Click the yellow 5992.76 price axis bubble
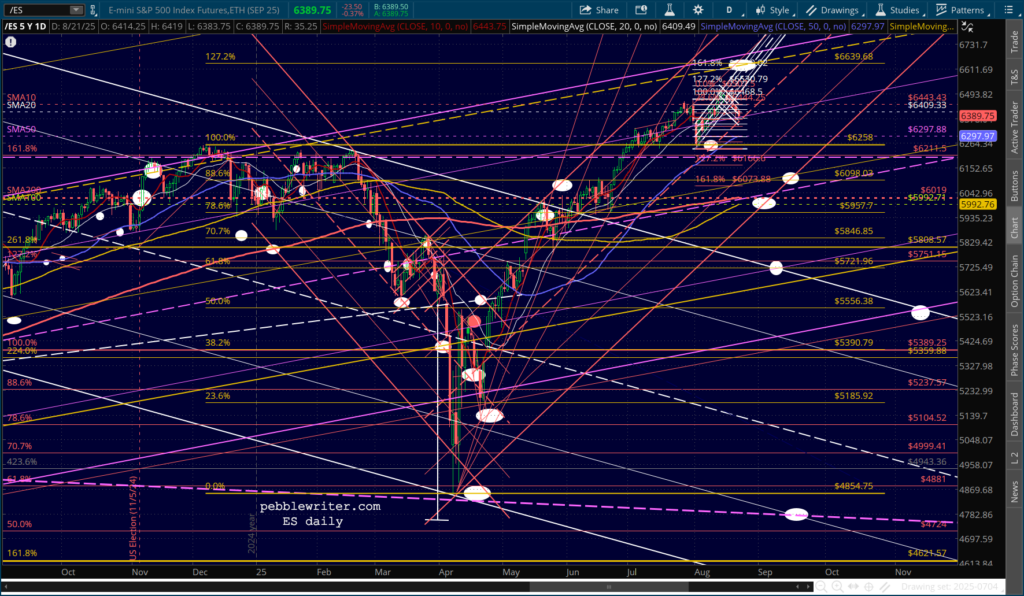 977,204
